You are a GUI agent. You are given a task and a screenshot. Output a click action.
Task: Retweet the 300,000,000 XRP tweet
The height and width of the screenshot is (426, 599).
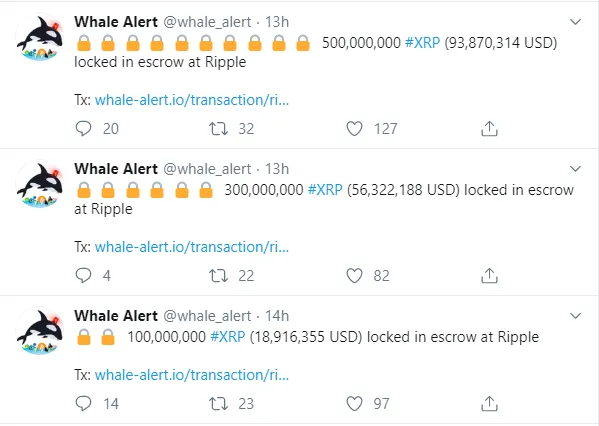218,275
